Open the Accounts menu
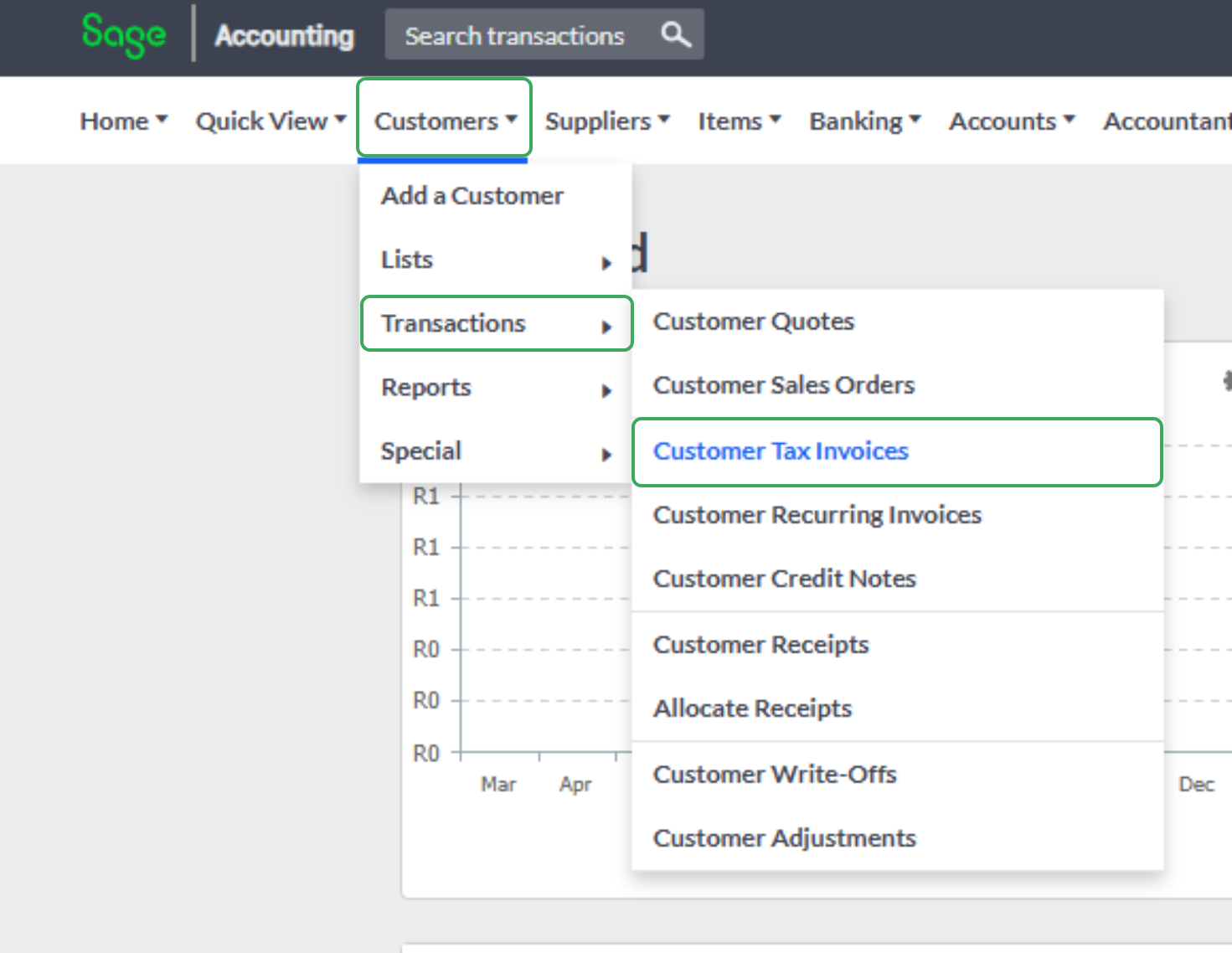 1012,121
